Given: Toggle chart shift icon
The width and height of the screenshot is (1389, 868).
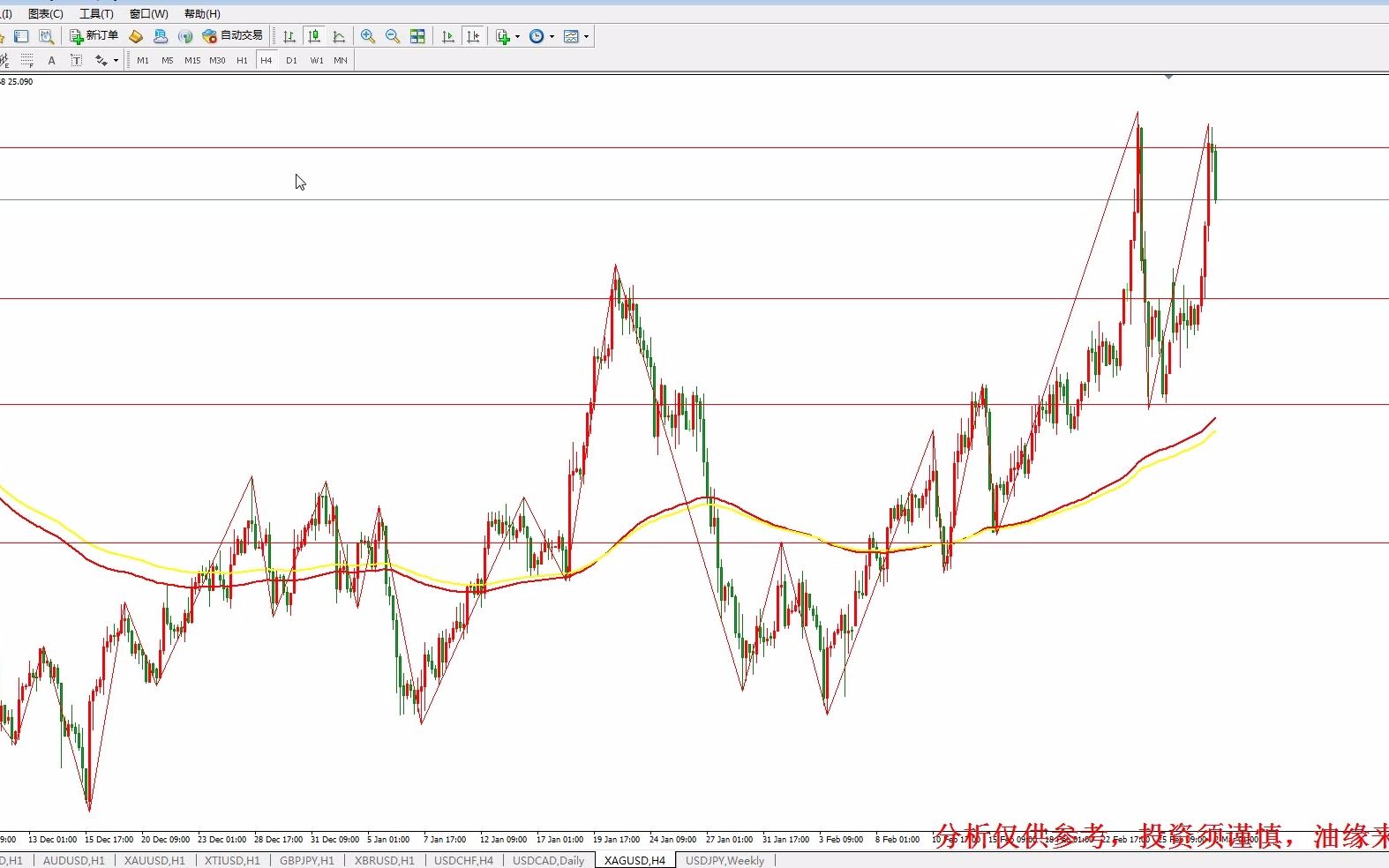Looking at the screenshot, I should coord(473,36).
